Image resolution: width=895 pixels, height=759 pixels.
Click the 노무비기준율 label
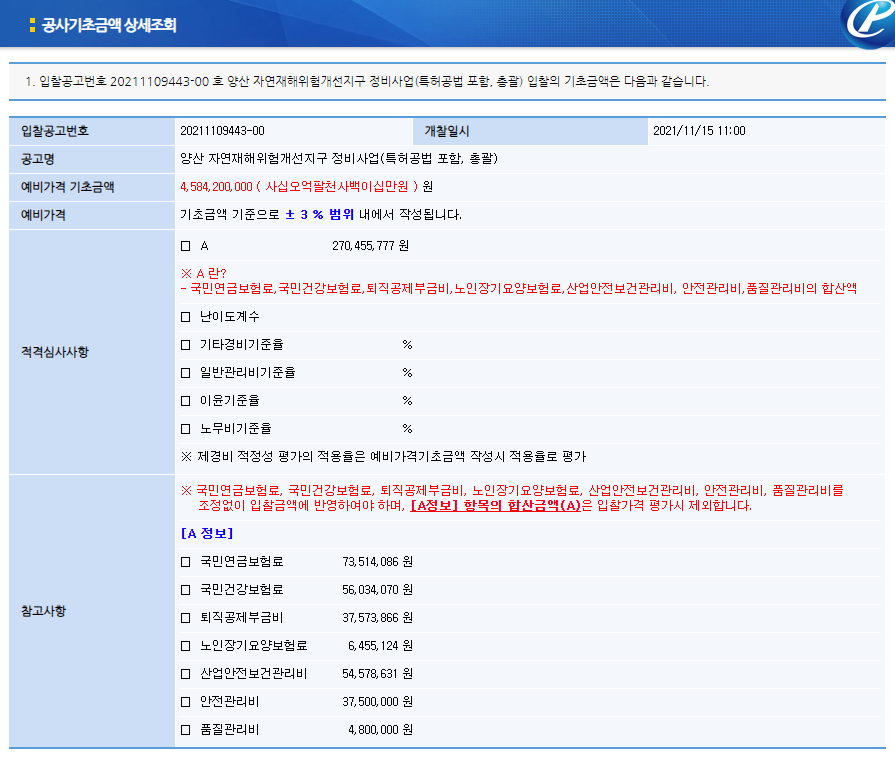pos(236,429)
